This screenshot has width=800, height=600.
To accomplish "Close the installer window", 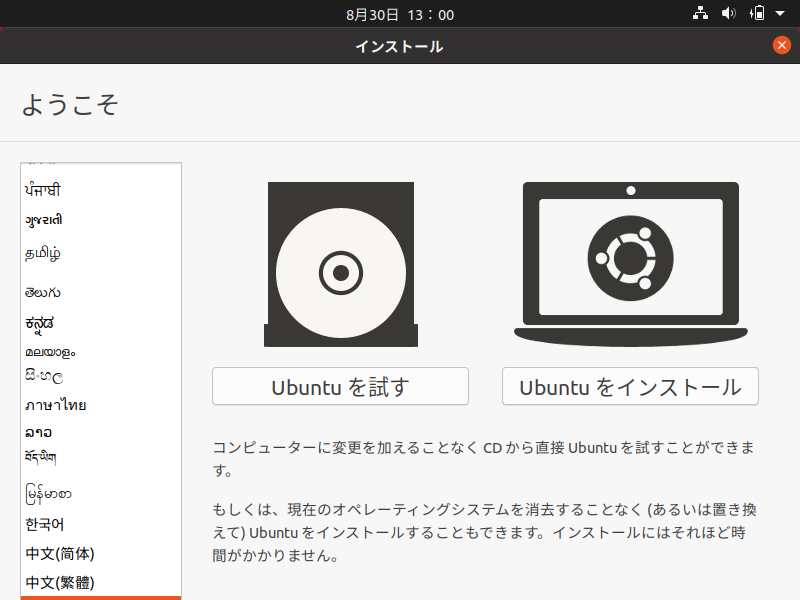I will (x=782, y=45).
